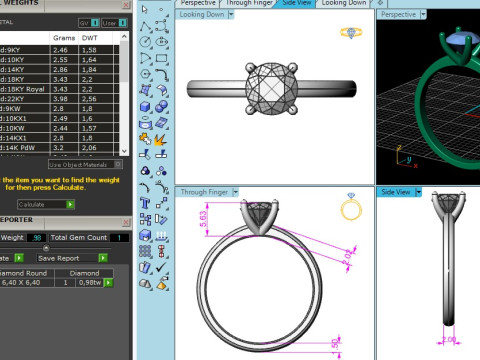Screen dimensions: 480x360
Task: Open the Through Finger viewport dropdown arrow
Action: point(236,192)
